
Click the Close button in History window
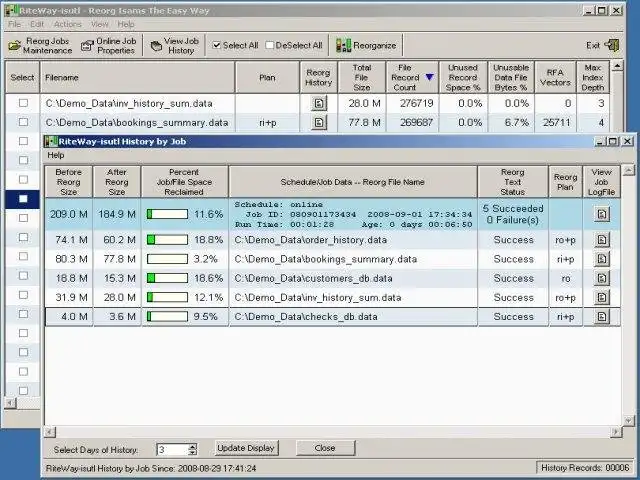click(x=325, y=448)
